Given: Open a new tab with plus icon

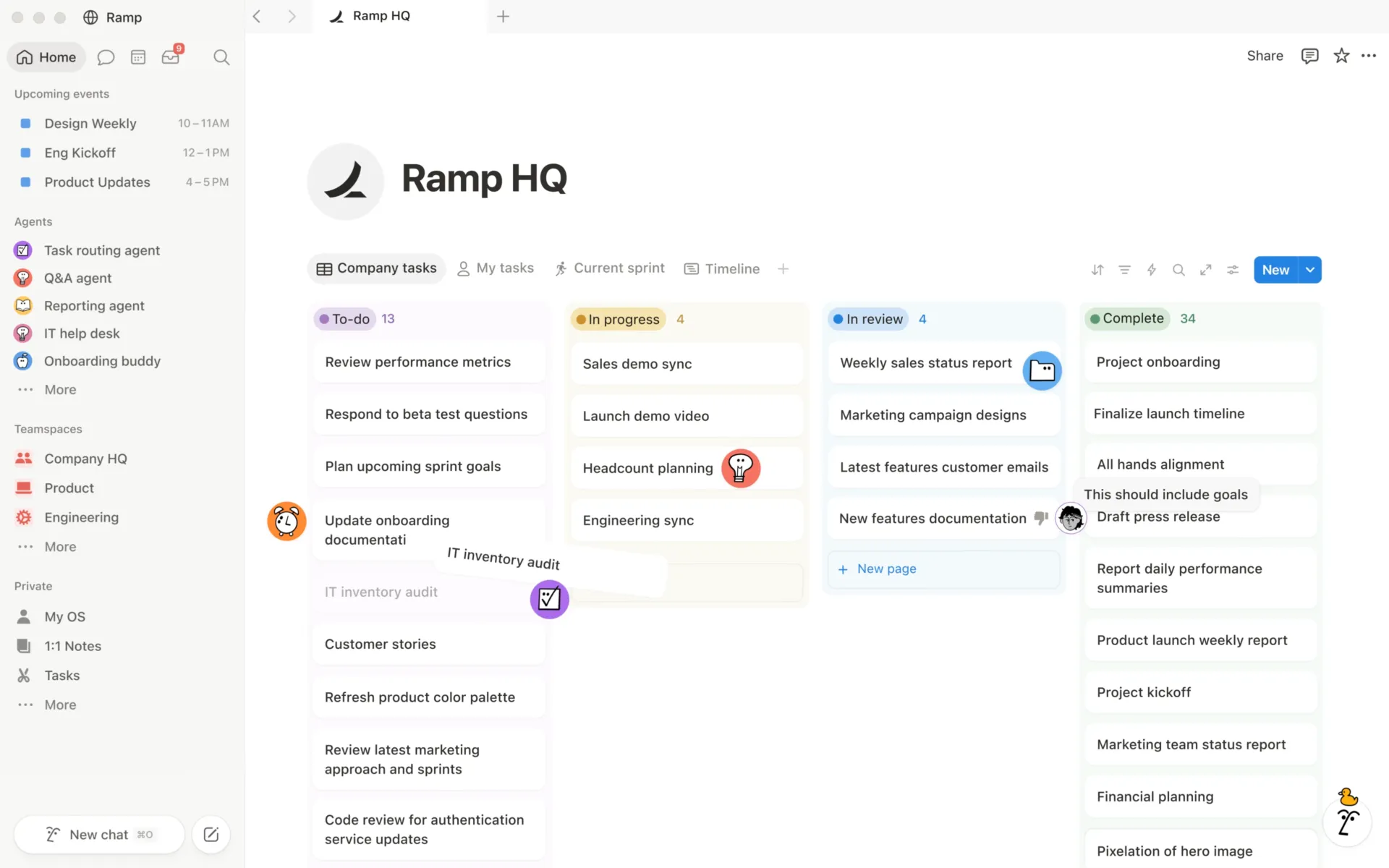Looking at the screenshot, I should (504, 16).
